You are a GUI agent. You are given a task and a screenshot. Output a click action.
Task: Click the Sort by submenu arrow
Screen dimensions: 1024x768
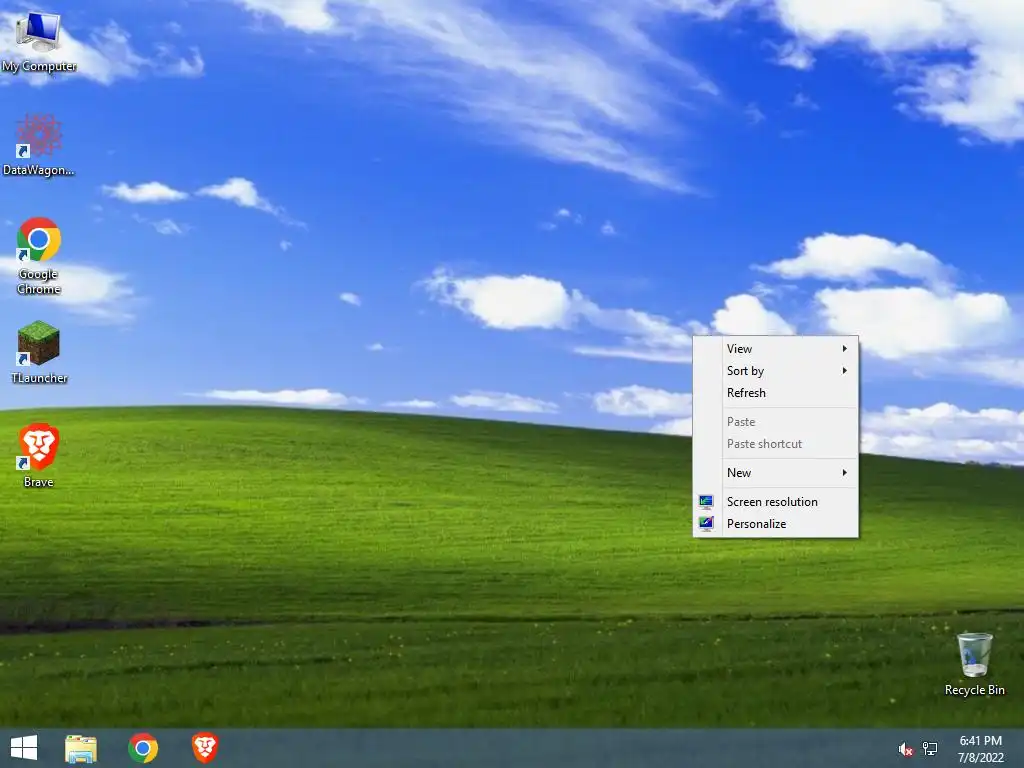coord(844,371)
